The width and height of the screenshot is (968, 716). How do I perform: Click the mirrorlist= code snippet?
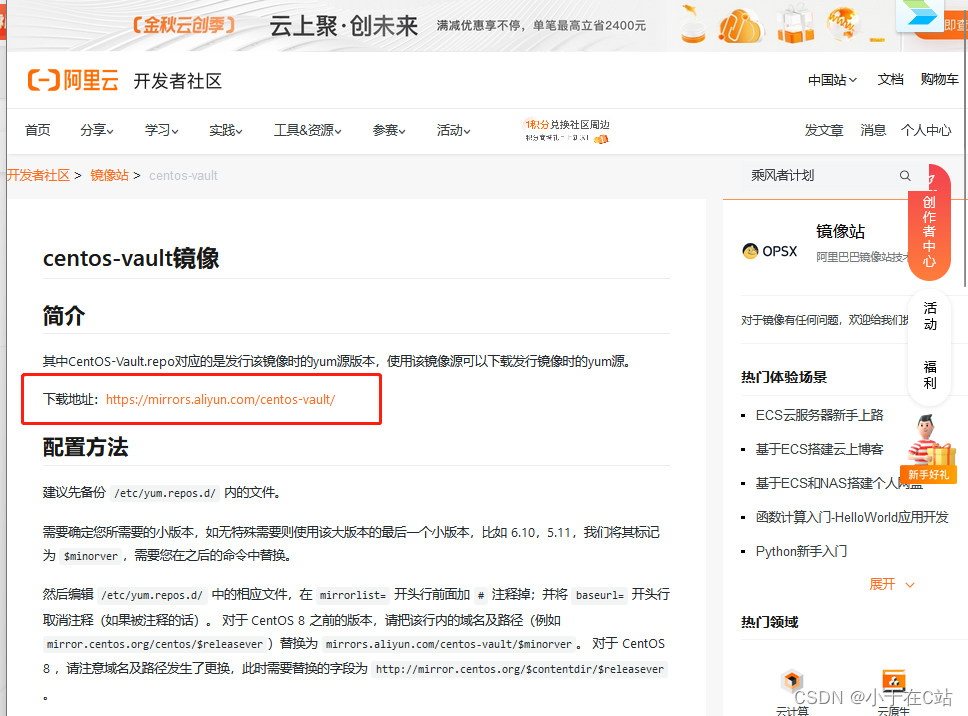353,596
